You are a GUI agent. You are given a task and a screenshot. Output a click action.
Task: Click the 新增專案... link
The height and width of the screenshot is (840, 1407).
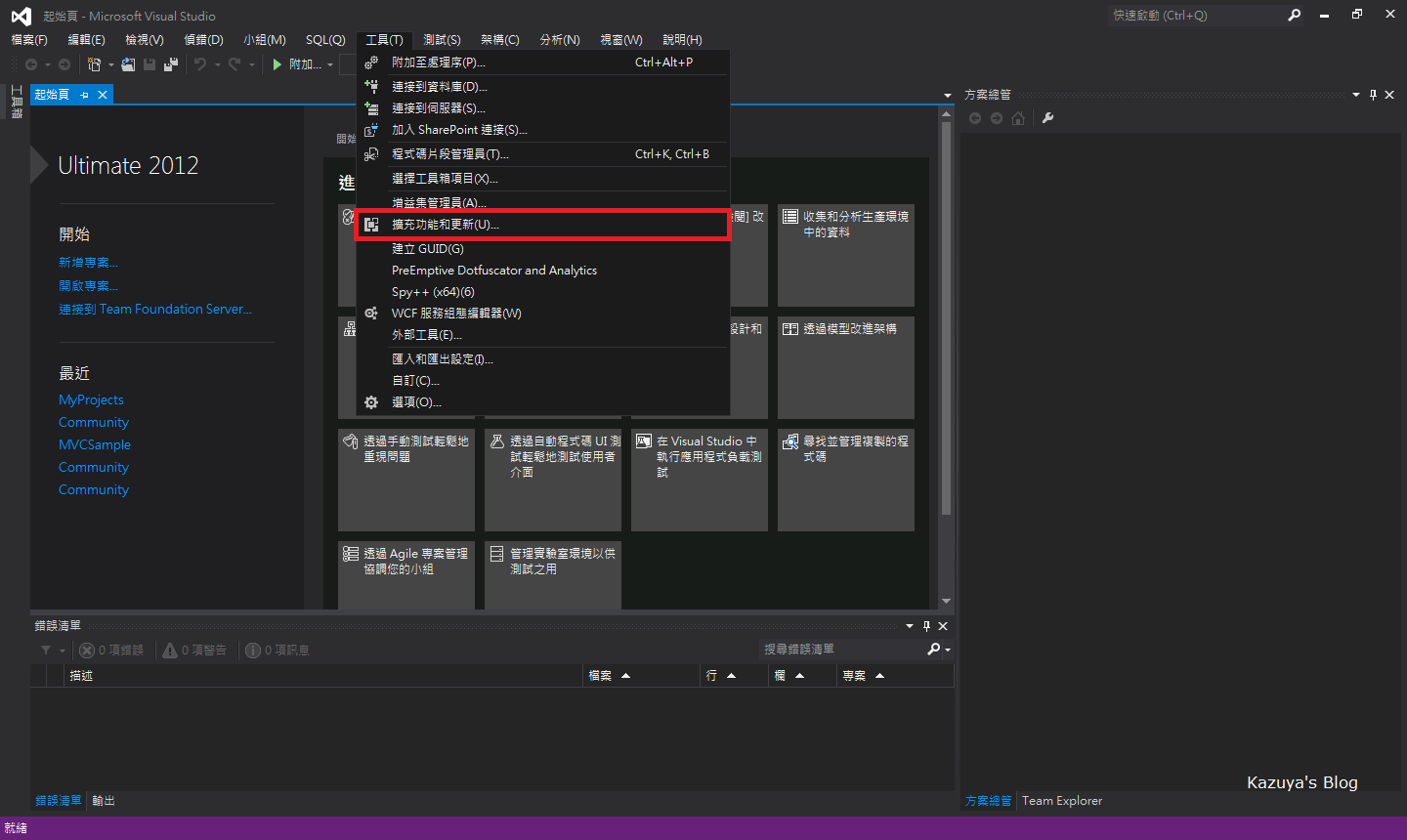[88, 263]
